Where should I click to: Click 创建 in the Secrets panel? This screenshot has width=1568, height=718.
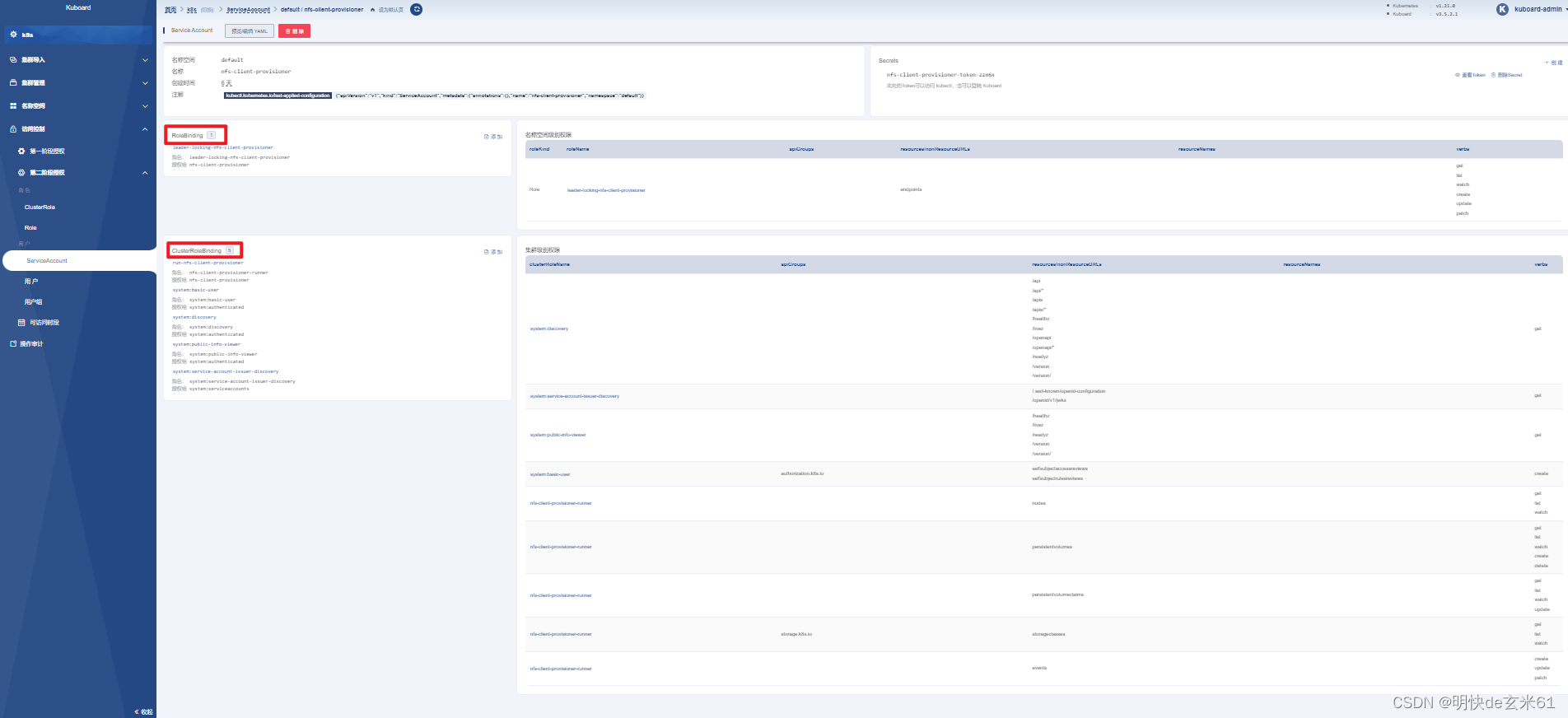pos(1553,63)
